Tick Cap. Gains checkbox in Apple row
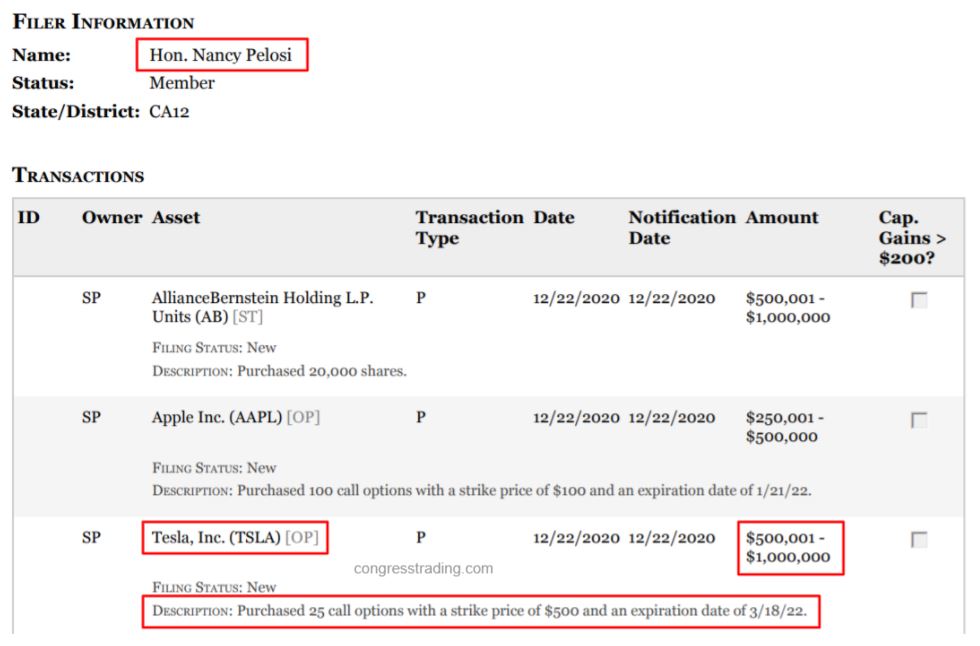The height and width of the screenshot is (646, 980). point(919,420)
